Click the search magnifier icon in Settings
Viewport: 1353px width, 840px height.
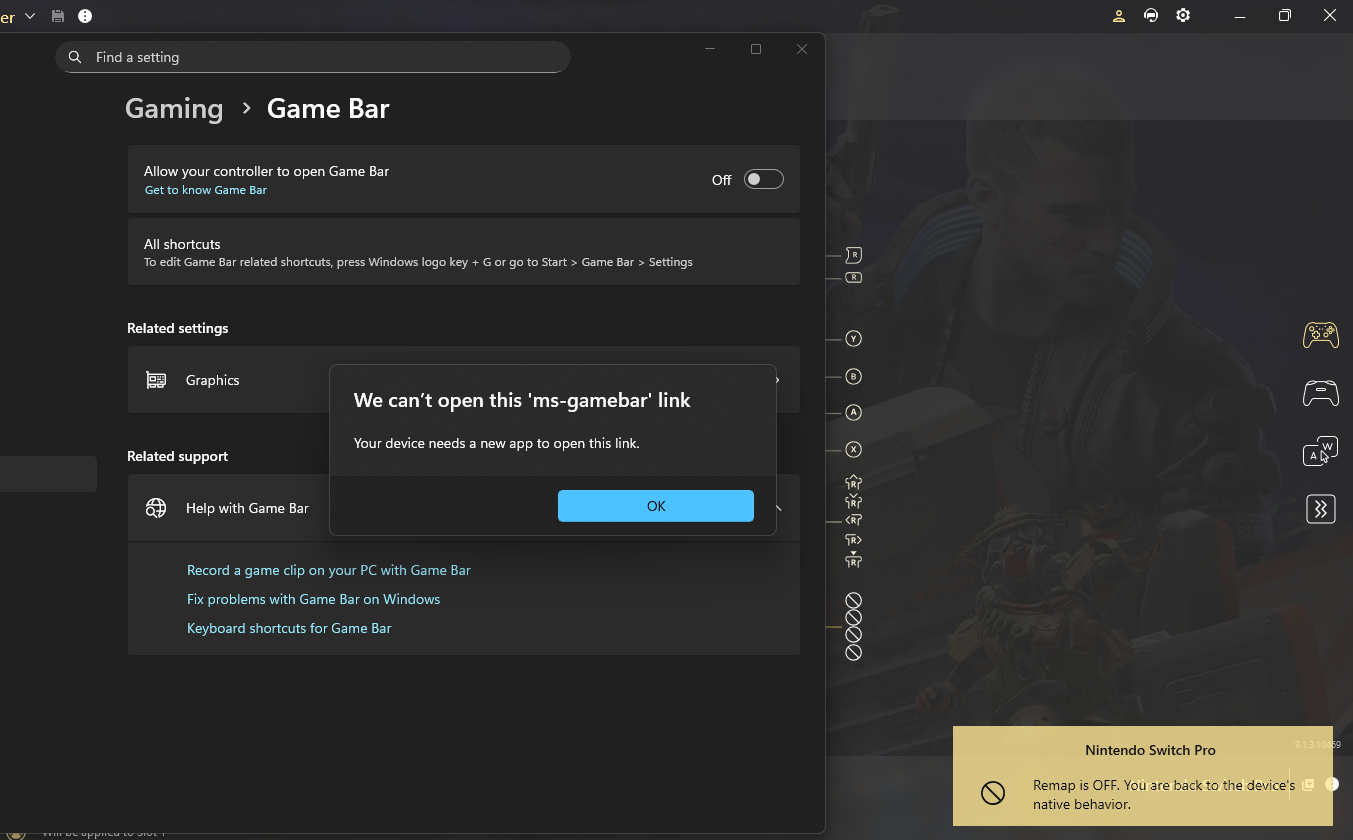(75, 57)
